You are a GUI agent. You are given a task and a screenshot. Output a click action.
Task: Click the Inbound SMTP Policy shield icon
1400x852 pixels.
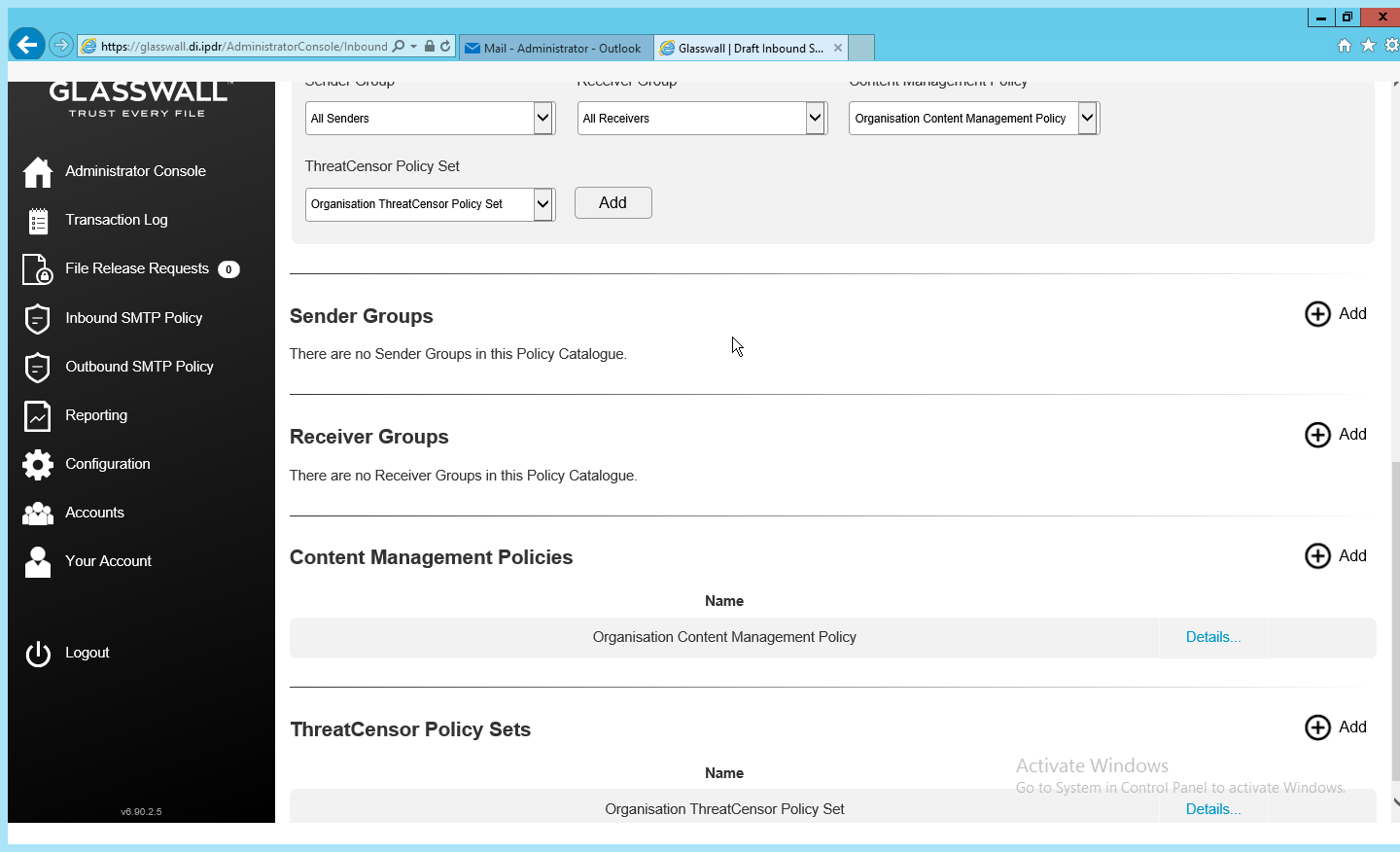point(37,318)
